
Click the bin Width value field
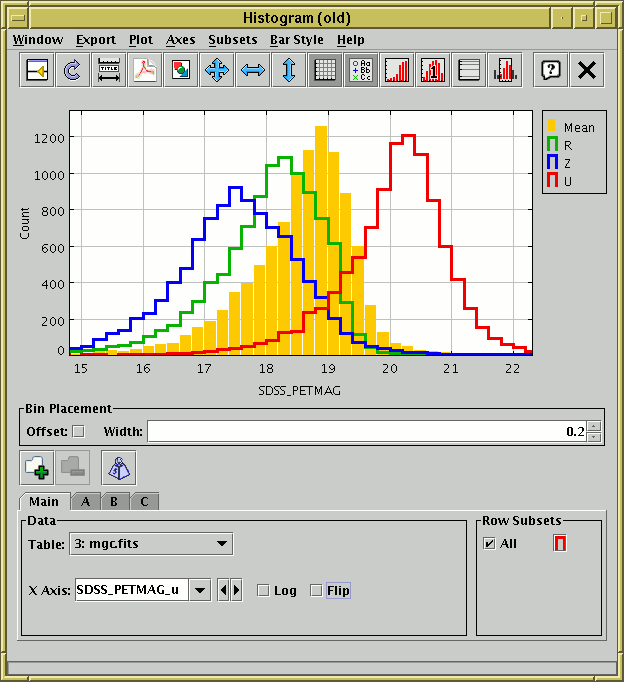366,432
